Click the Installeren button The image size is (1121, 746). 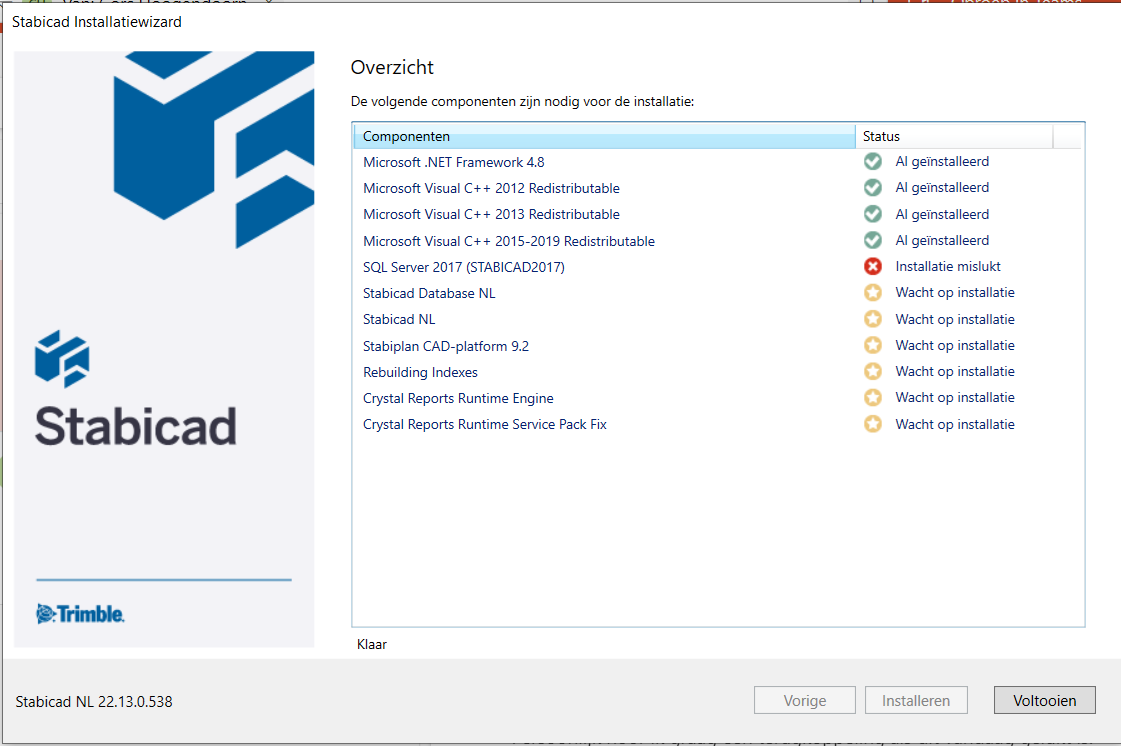(x=916, y=700)
